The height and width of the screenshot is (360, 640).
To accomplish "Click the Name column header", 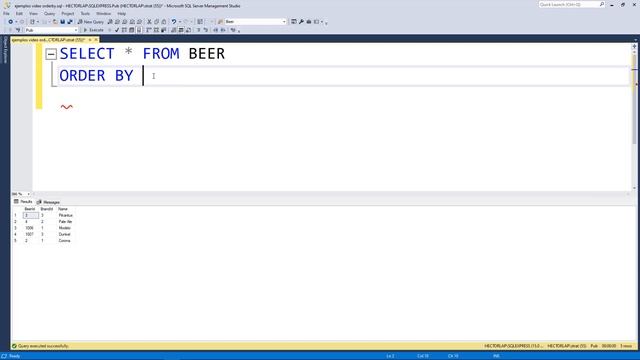I will (63, 209).
